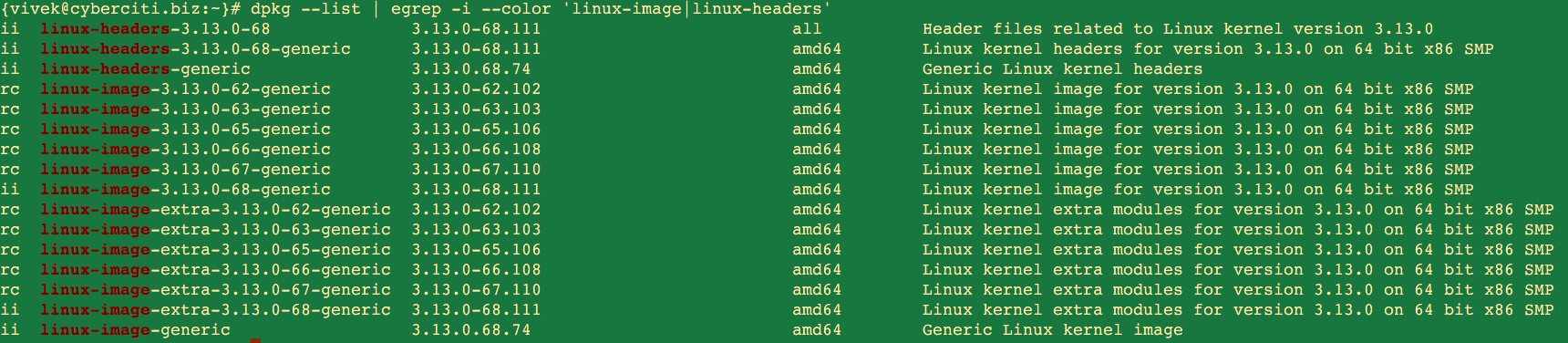Viewport: 1568px width, 343px height.
Task: Click linux-image-extra-3.13.0-65-generic text
Action: pyautogui.click(x=215, y=250)
